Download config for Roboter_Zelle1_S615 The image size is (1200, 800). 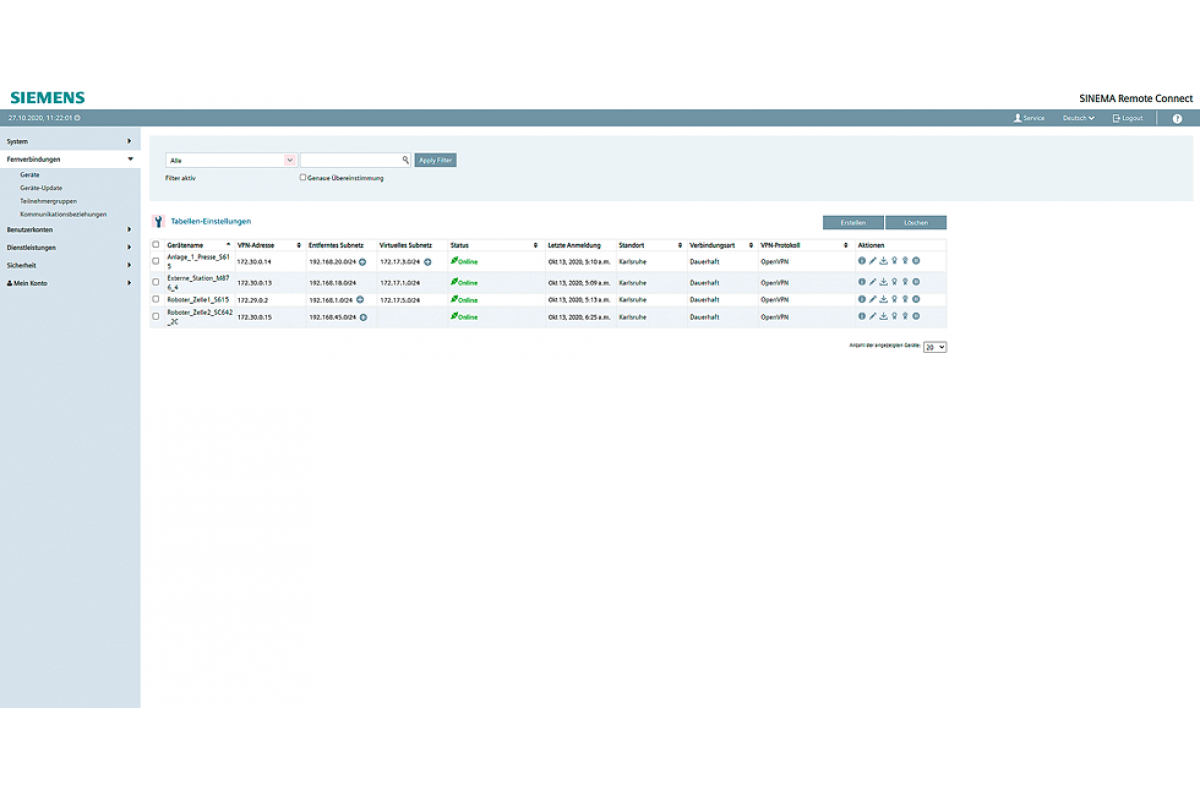[883, 298]
